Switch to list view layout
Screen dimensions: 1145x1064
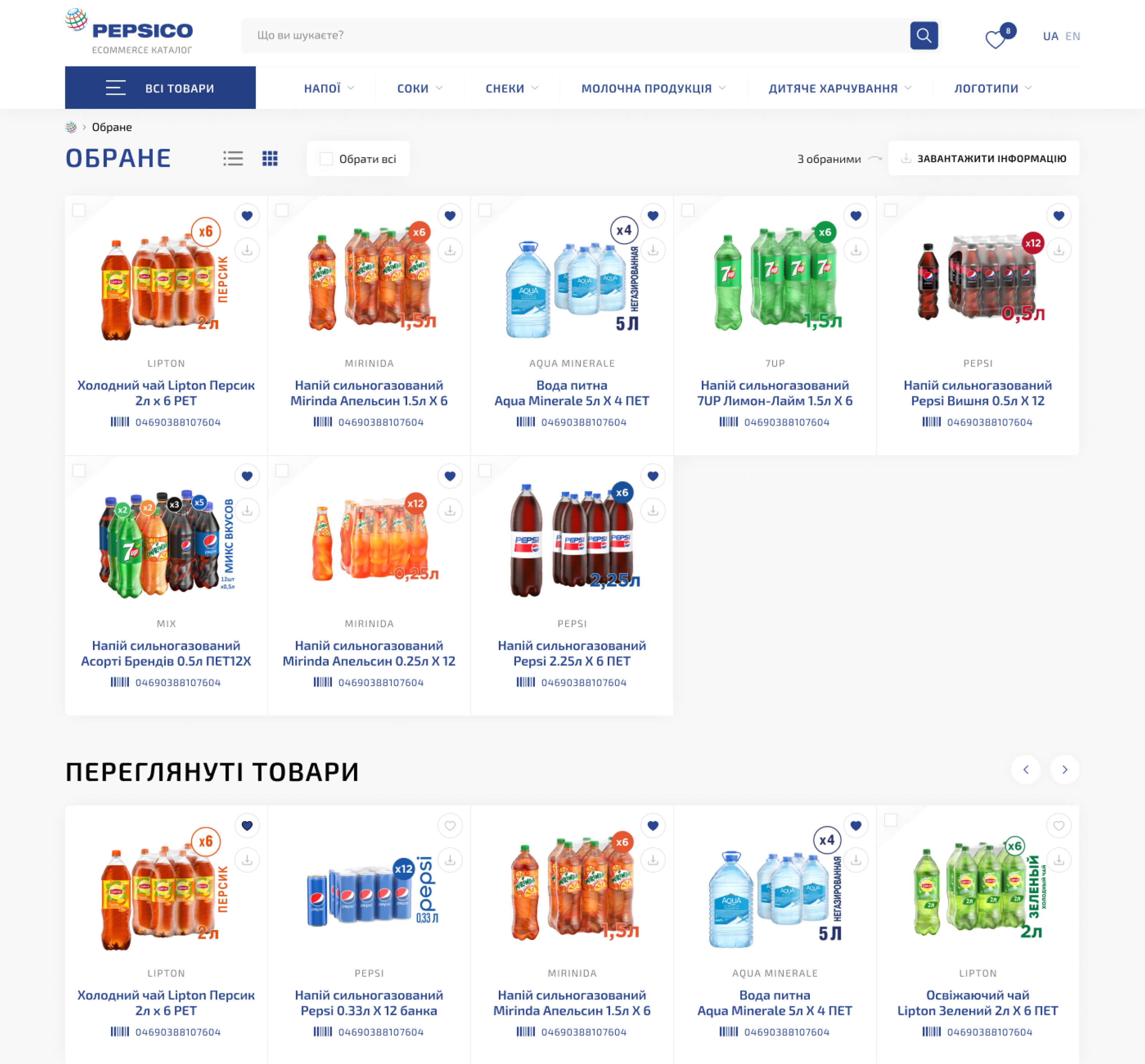point(233,158)
